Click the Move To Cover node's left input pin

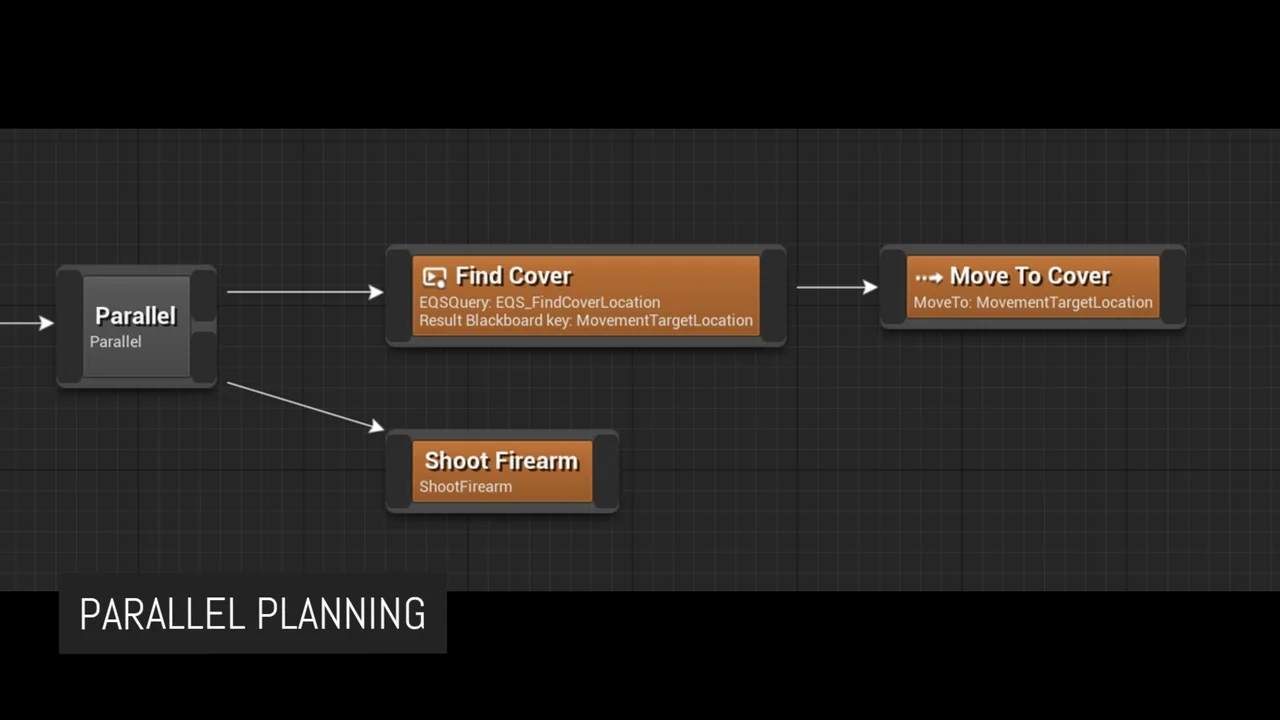pos(893,287)
